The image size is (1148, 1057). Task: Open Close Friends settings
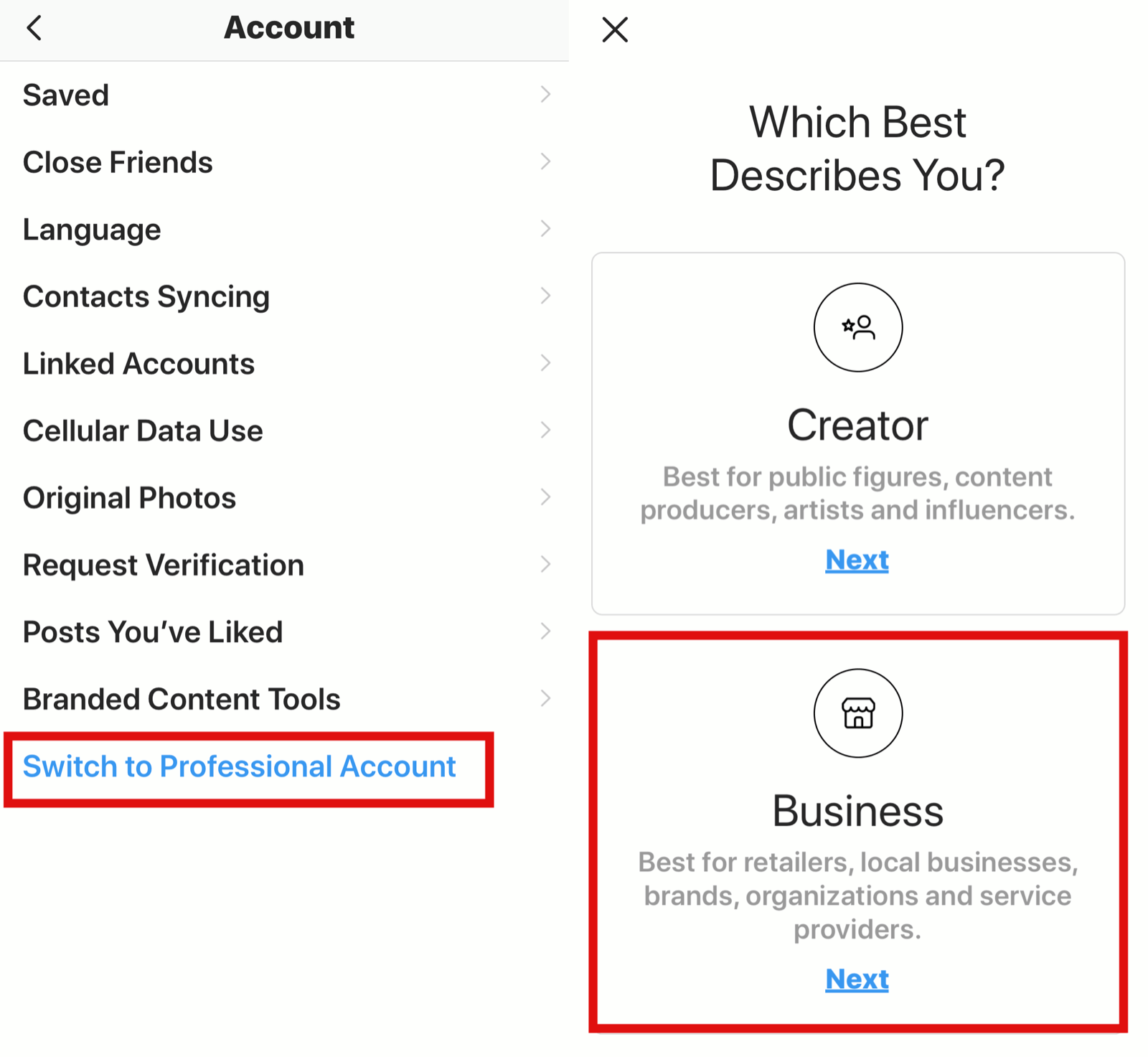tap(285, 162)
